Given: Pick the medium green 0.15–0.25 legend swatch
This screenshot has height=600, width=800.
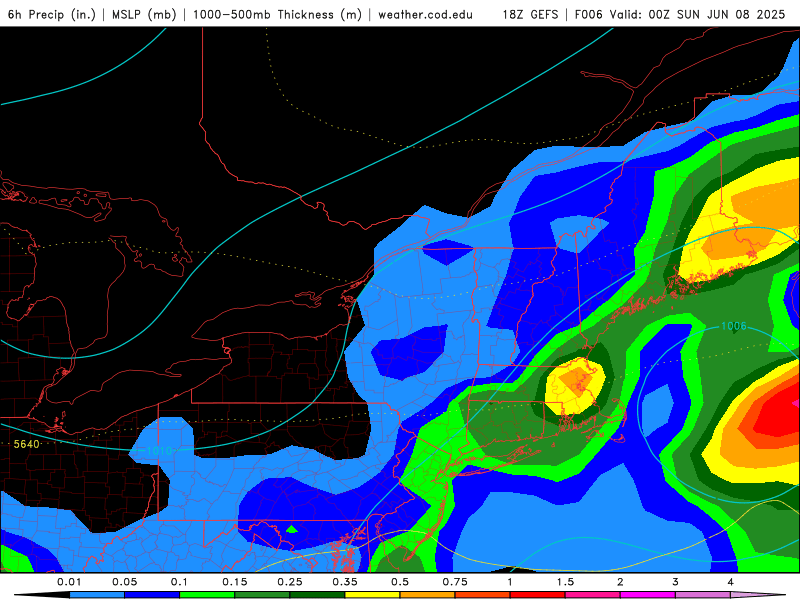Looking at the screenshot, I should pos(262,595).
